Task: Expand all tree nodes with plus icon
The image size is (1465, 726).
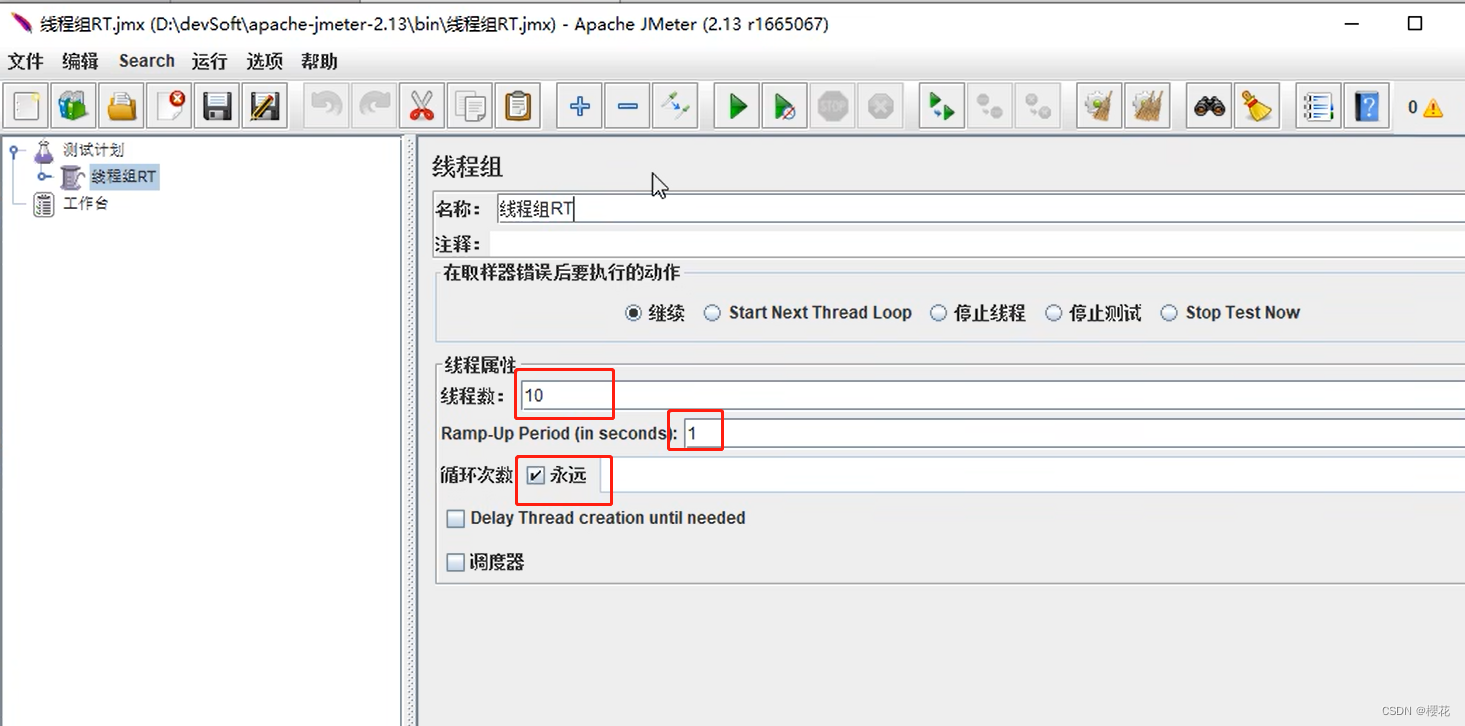Action: 579,105
